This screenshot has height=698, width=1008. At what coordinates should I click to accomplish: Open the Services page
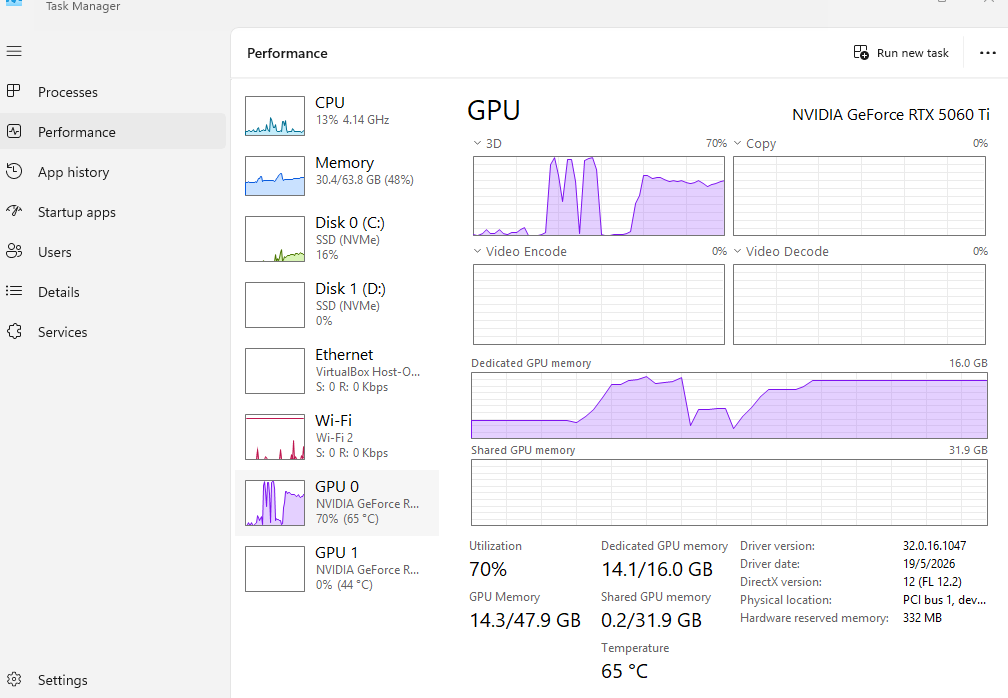point(62,332)
